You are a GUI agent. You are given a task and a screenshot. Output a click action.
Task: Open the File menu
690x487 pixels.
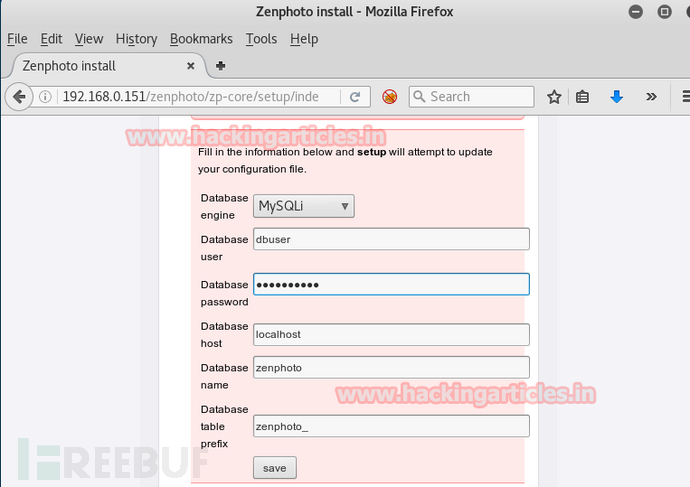click(17, 39)
